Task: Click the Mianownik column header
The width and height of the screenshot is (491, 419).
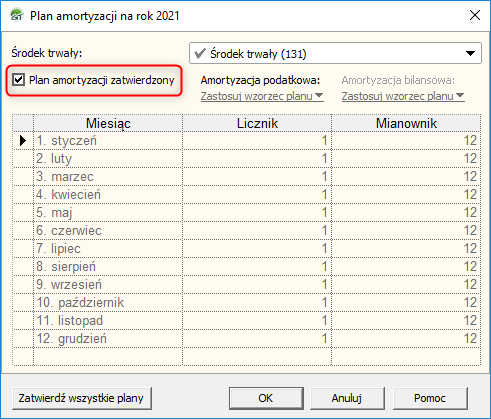Action: (406, 123)
